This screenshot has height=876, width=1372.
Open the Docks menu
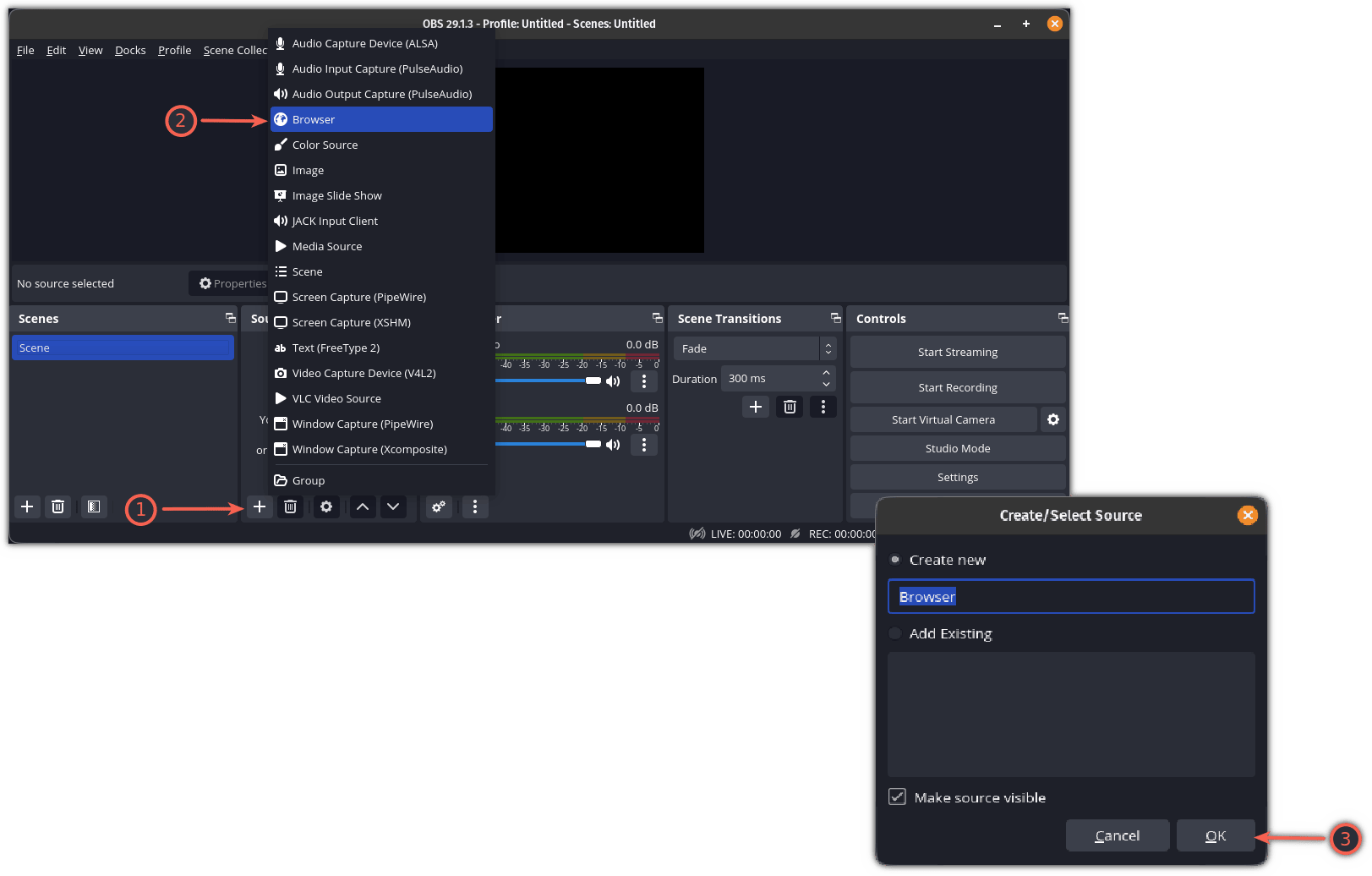[x=130, y=50]
